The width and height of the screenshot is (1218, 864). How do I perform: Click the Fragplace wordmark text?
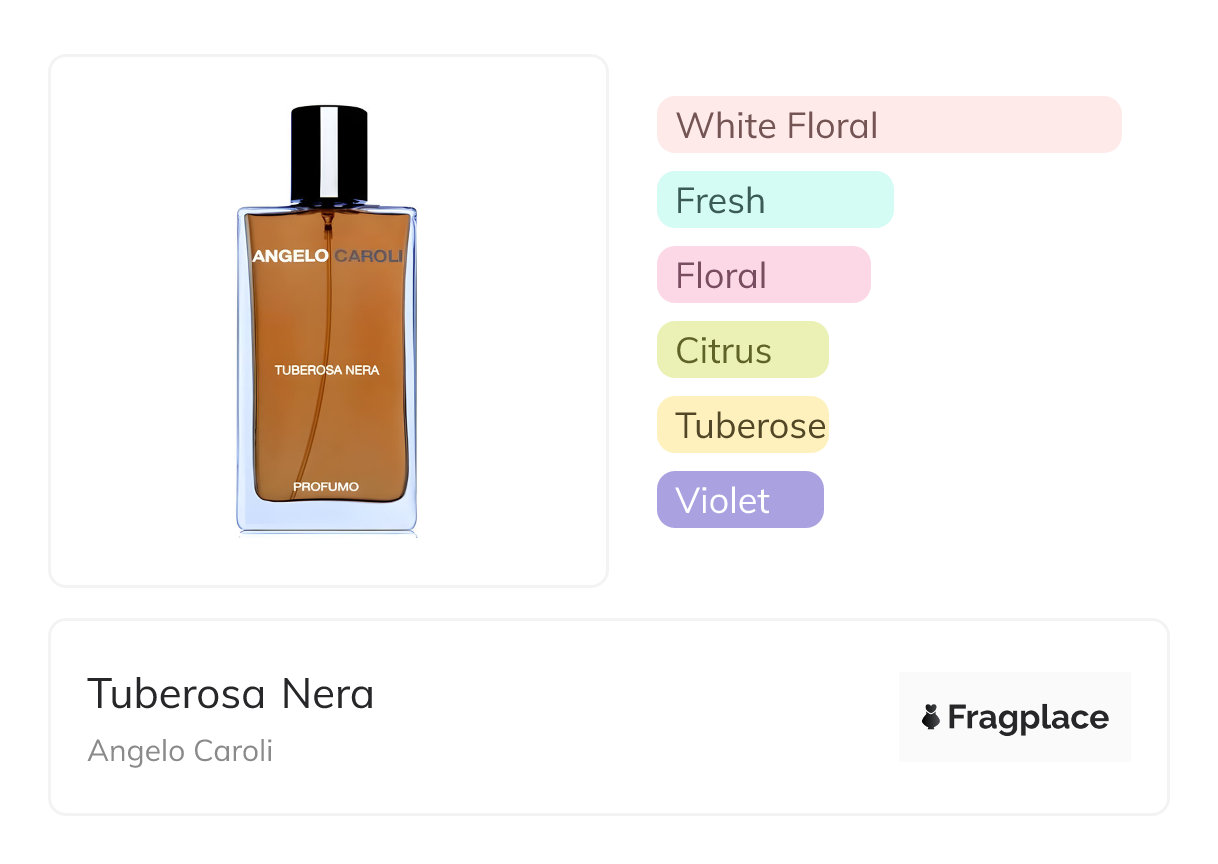click(1028, 717)
